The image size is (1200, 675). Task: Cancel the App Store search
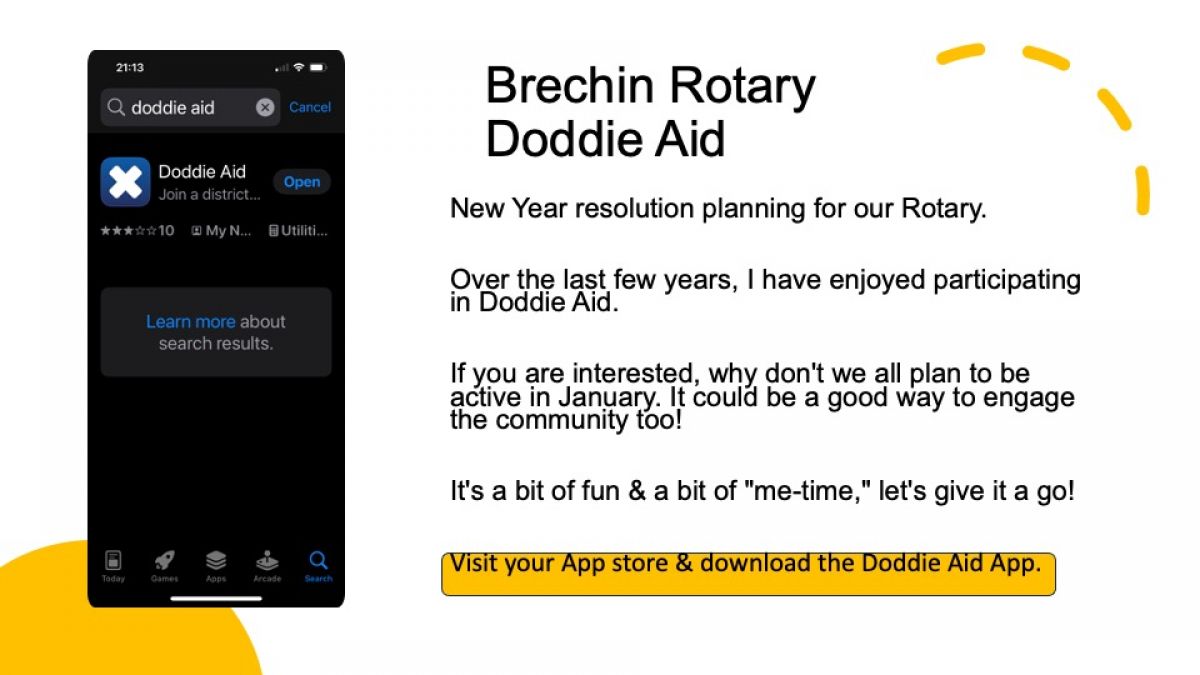310,107
